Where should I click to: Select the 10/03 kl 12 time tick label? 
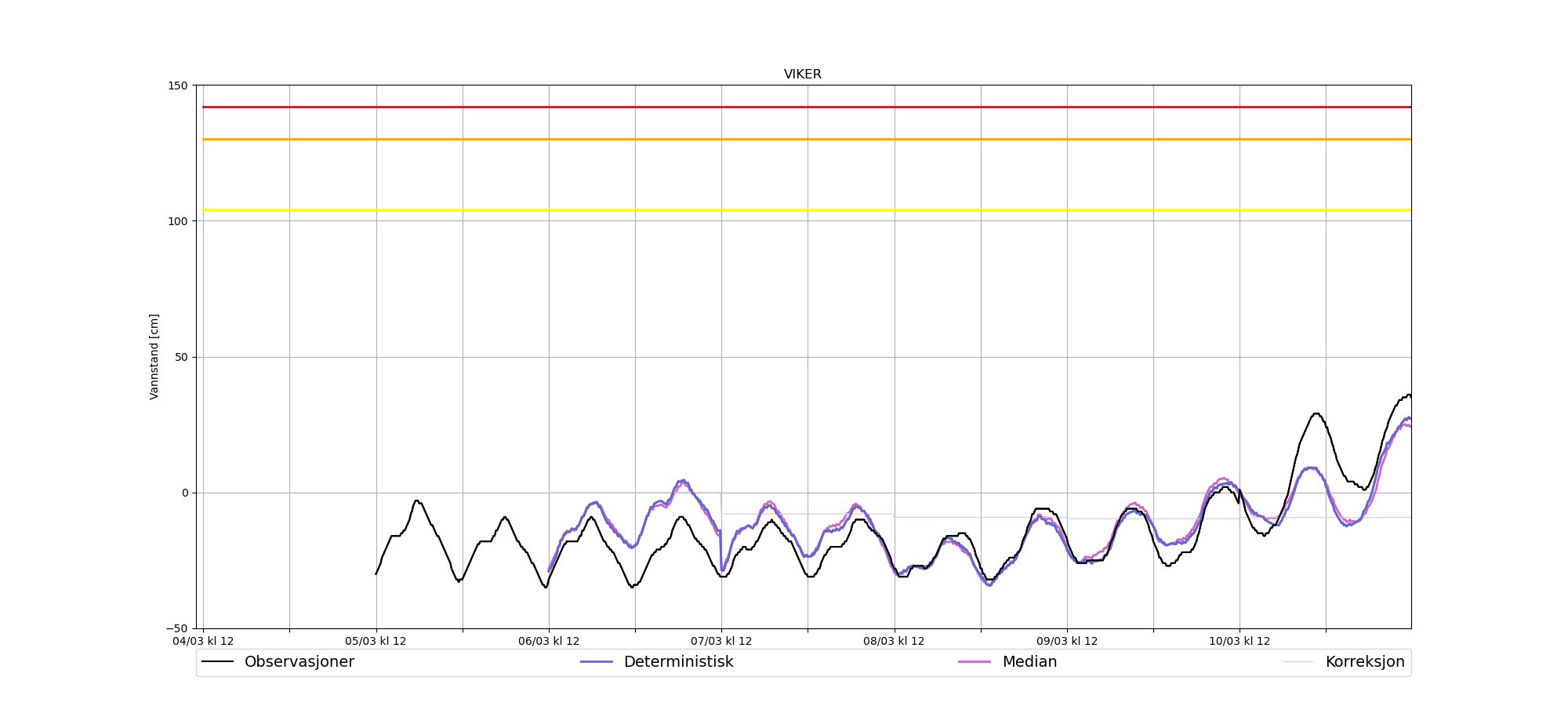(x=1240, y=641)
